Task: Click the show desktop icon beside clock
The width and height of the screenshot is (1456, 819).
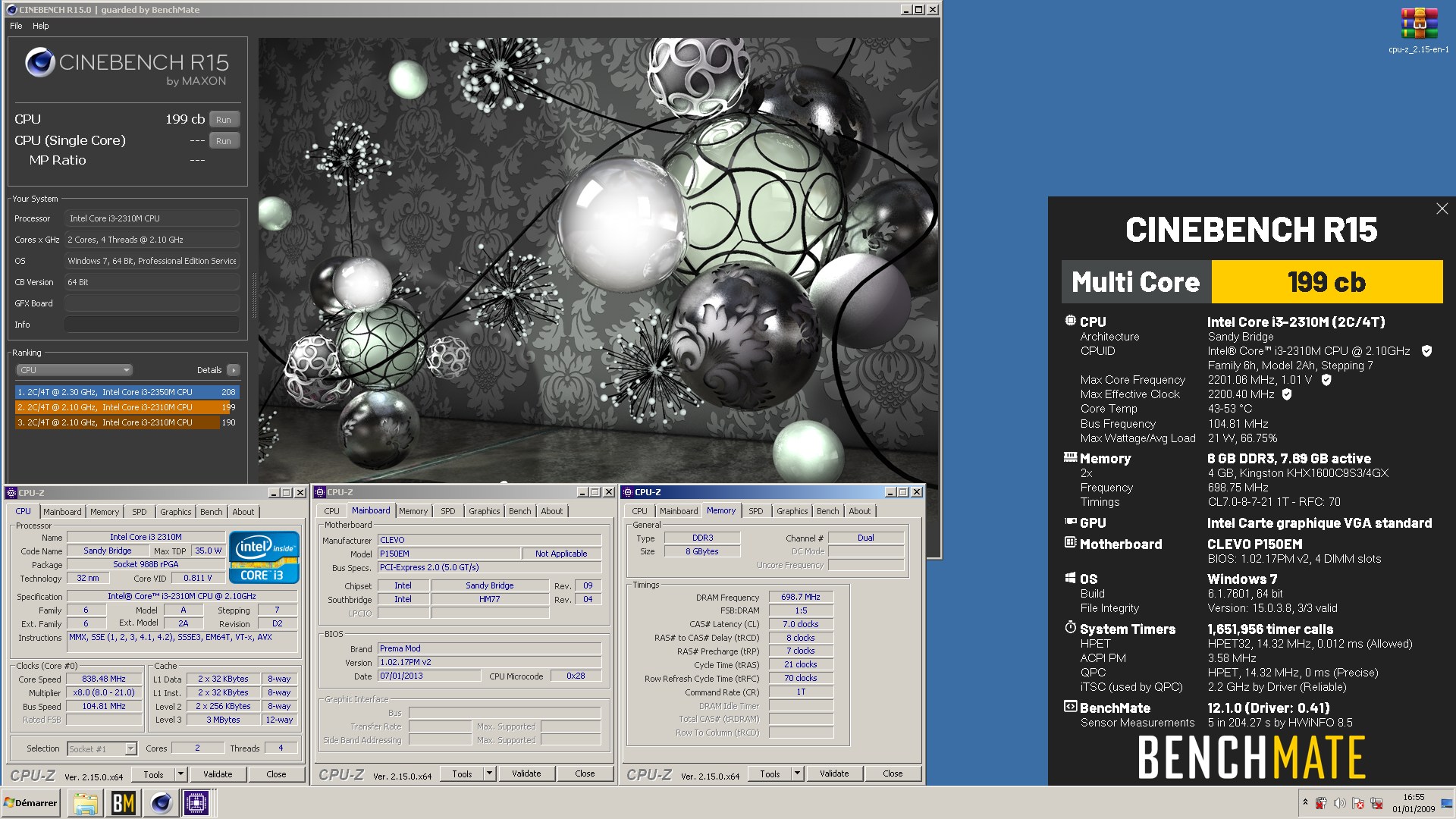Action: [1446, 803]
